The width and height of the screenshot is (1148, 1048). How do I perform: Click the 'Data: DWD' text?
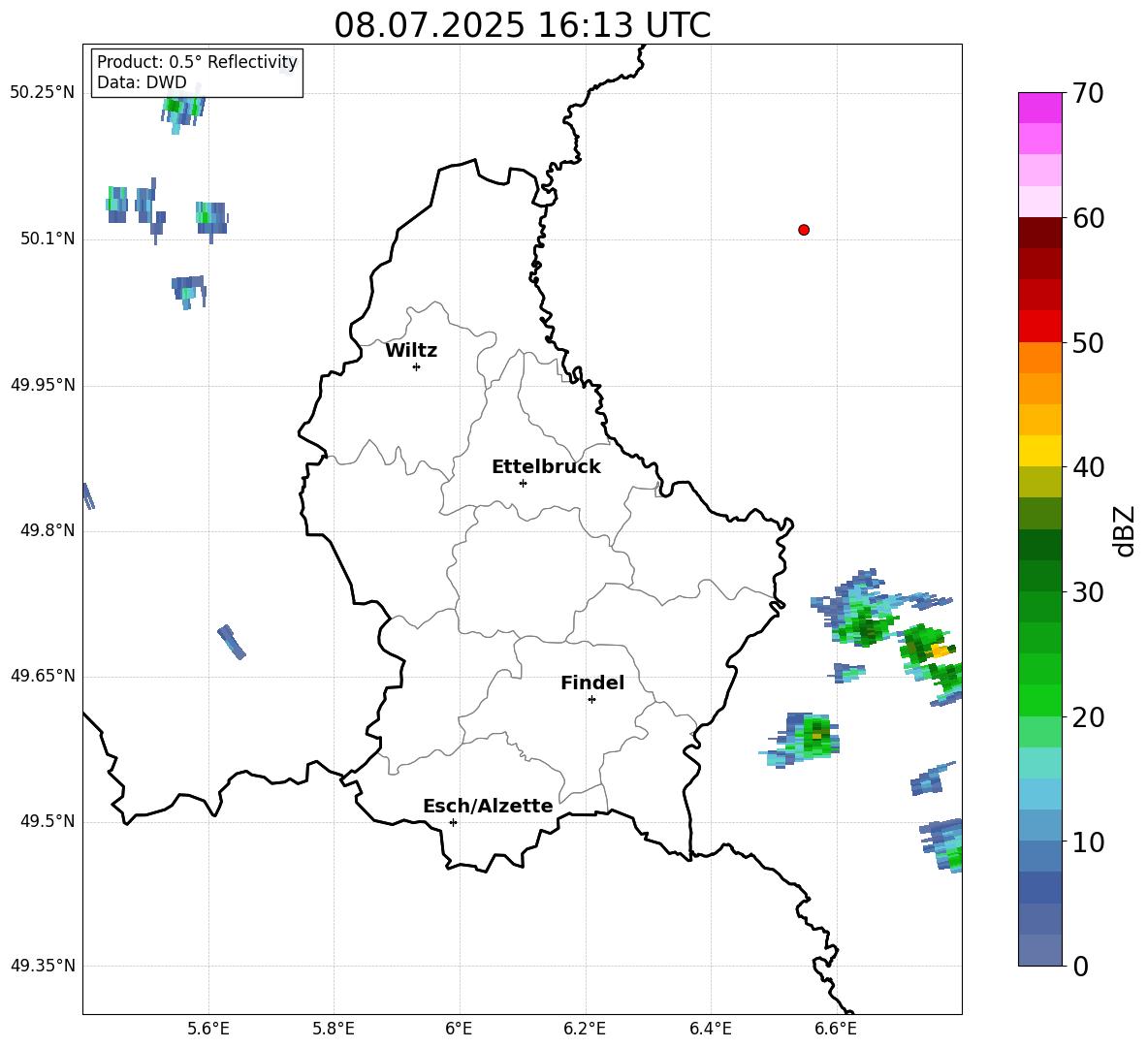142,82
